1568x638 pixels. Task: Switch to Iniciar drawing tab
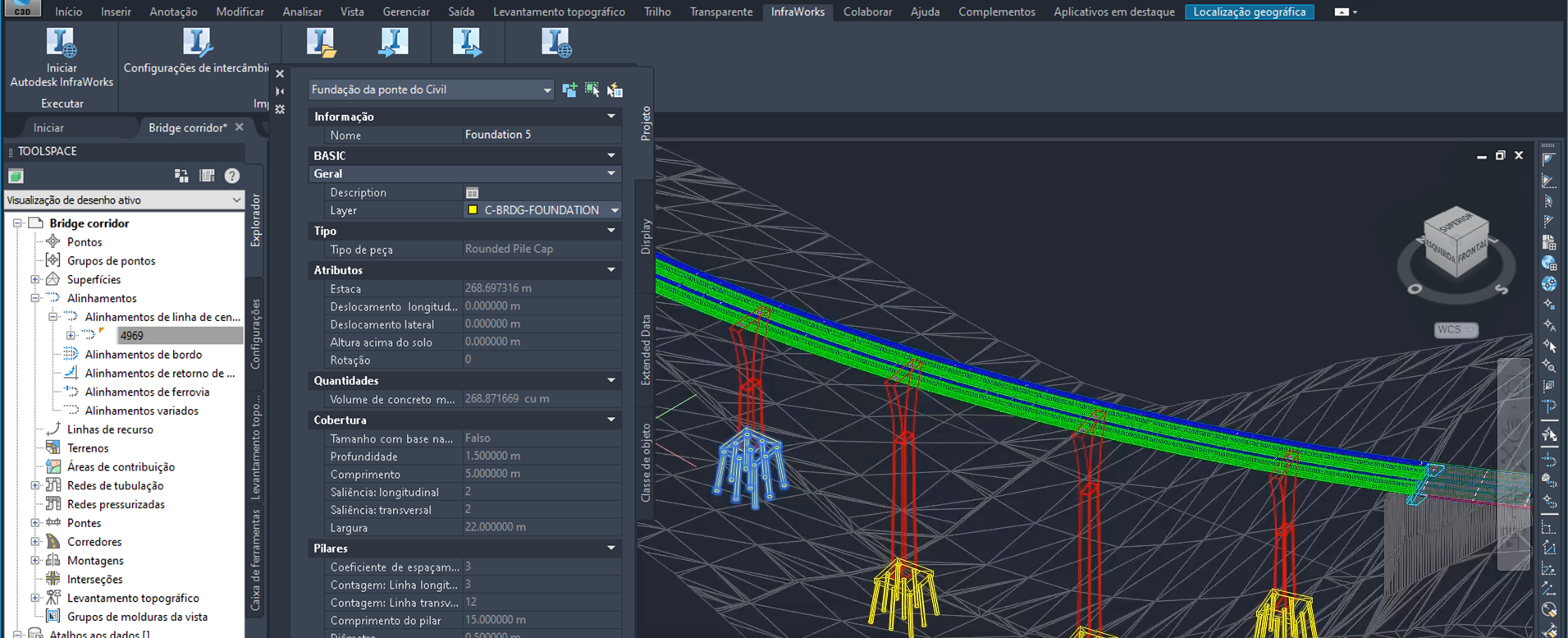pos(48,127)
